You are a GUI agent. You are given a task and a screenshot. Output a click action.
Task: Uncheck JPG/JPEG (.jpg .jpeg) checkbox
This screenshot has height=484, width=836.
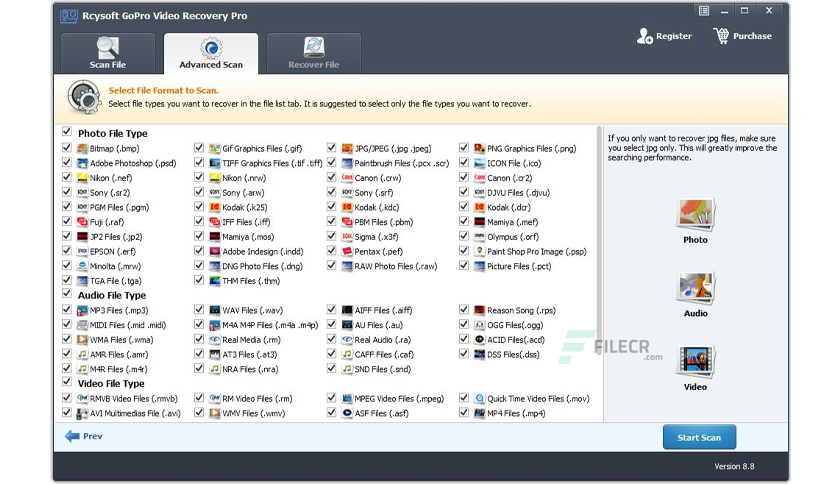click(x=332, y=147)
